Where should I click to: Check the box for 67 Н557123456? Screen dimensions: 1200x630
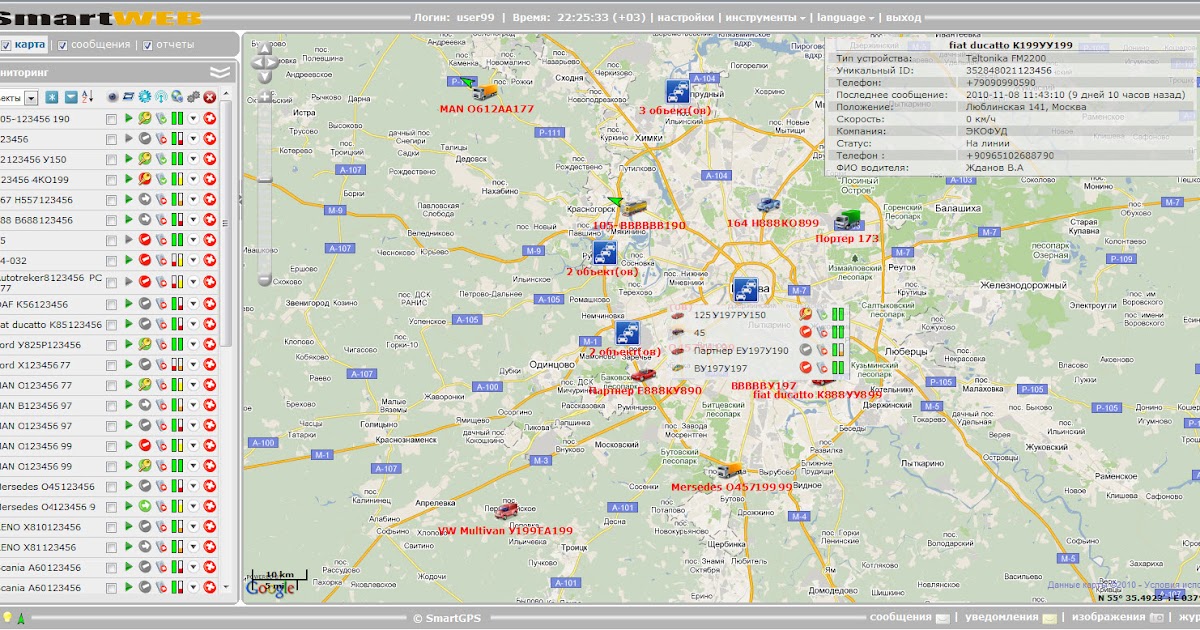click(111, 201)
